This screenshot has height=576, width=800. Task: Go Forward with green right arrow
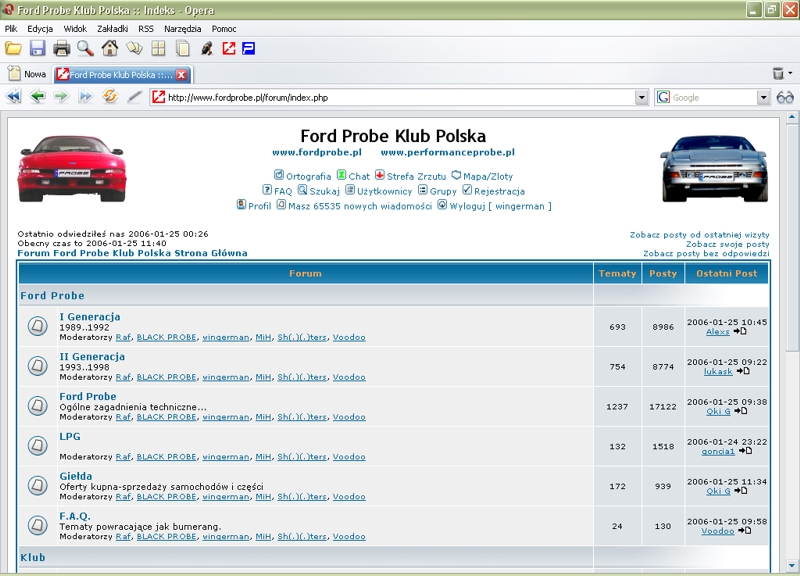(x=61, y=96)
